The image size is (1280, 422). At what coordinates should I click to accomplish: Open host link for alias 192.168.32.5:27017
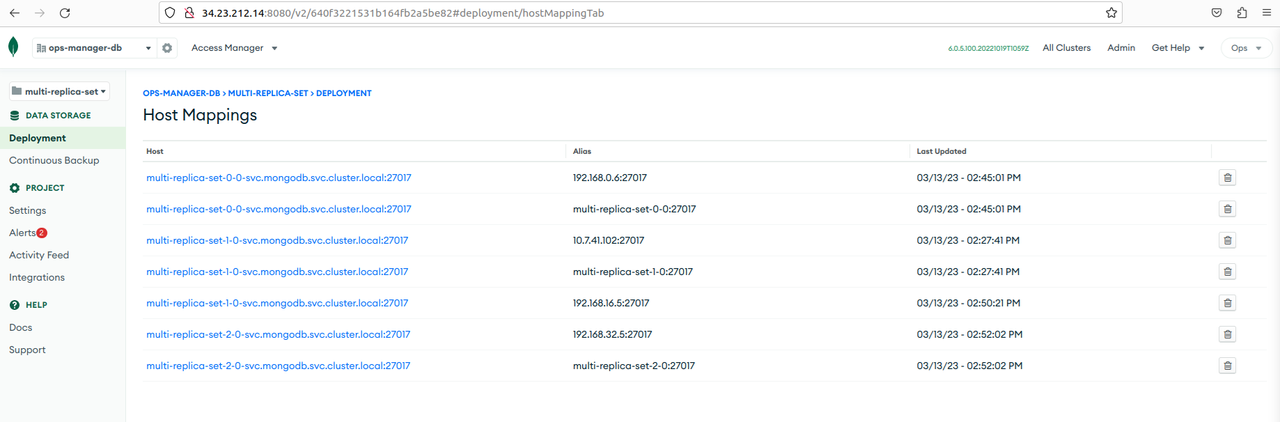278,334
